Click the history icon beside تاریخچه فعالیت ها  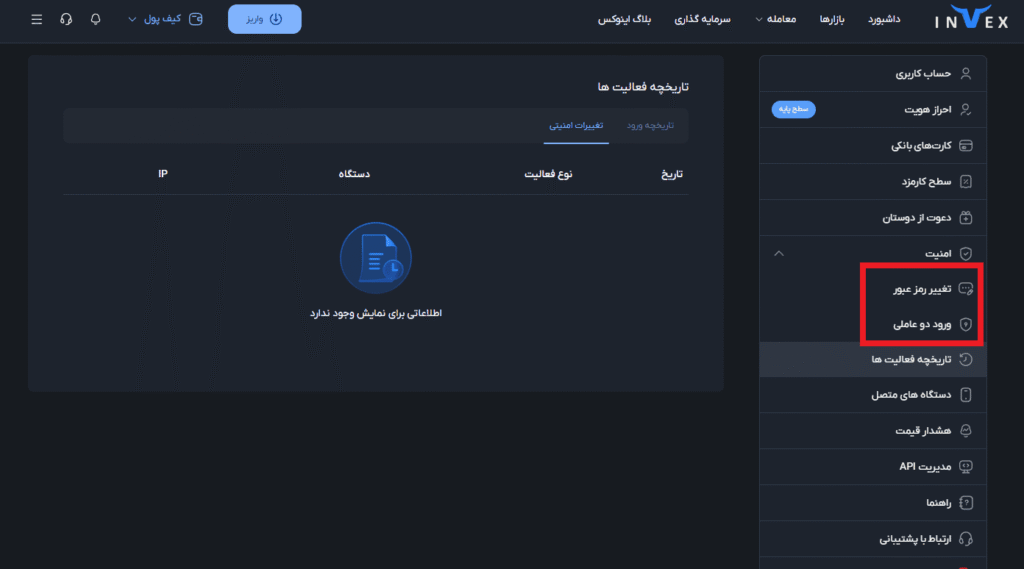966,359
